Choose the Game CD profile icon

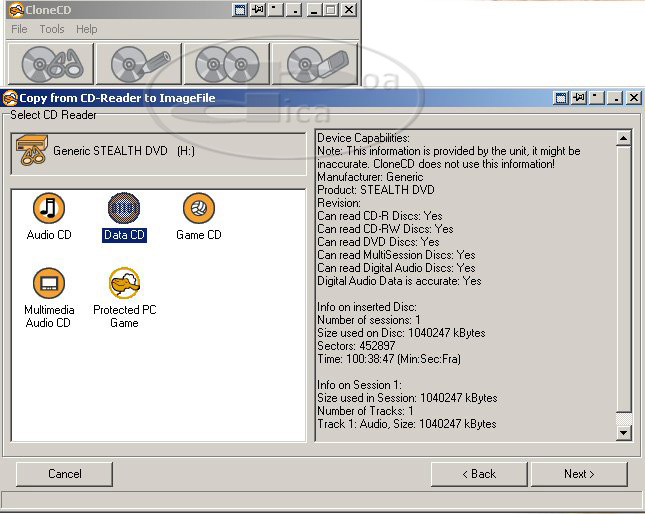198,210
